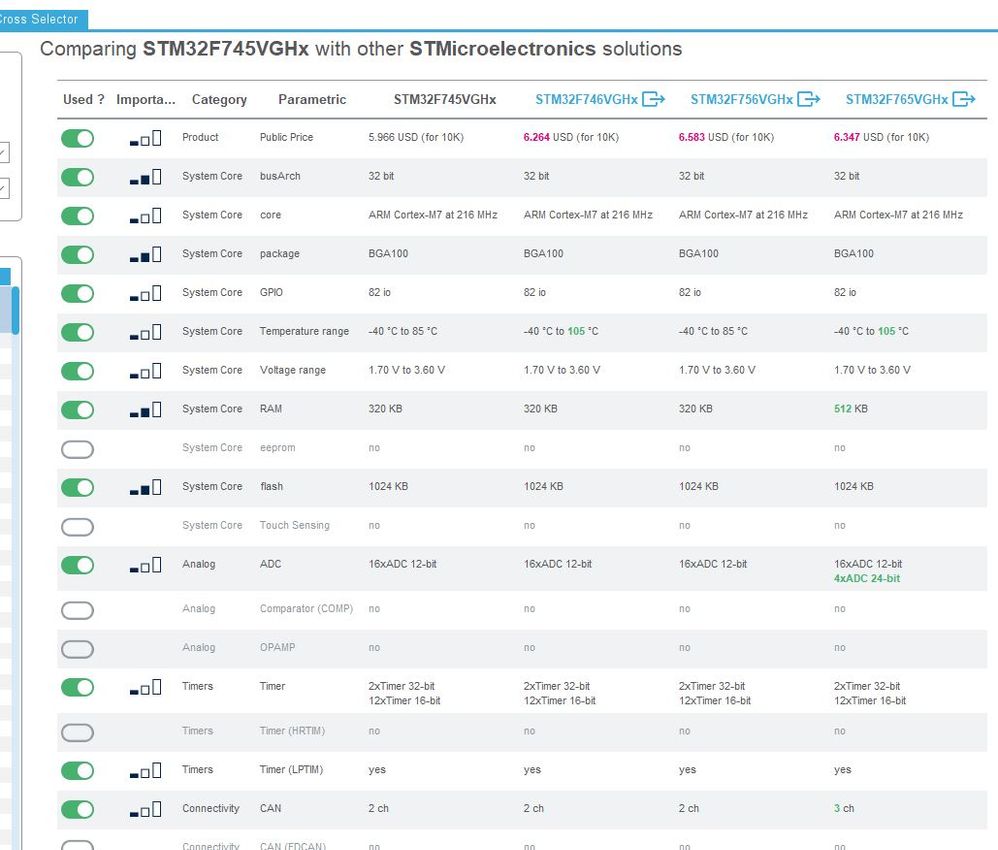
Task: Set importance bars for Voltage range row
Action: (x=145, y=371)
